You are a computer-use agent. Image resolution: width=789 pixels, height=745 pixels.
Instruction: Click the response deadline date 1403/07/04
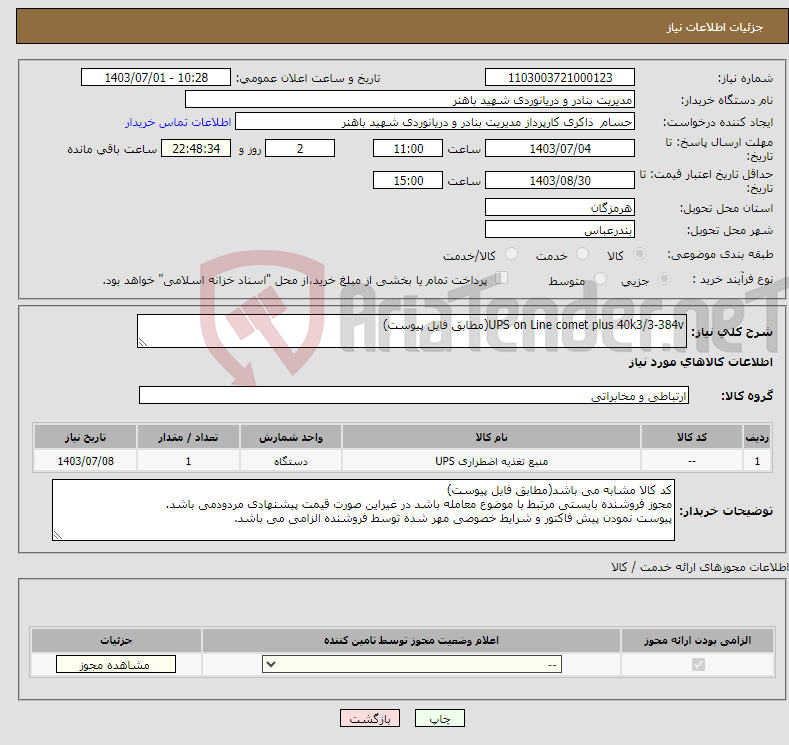(x=560, y=148)
